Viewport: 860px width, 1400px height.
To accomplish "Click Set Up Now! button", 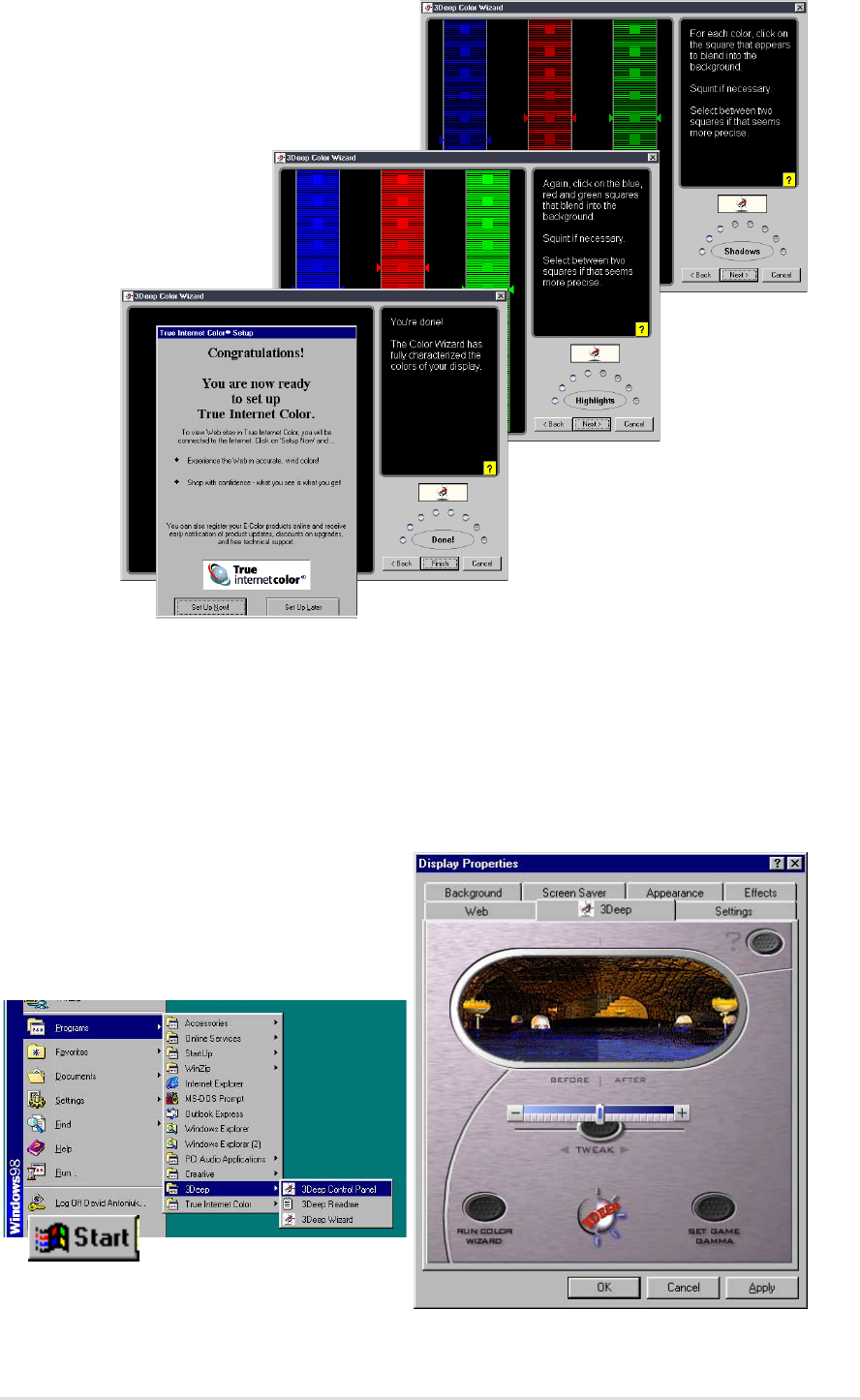I will pos(210,607).
